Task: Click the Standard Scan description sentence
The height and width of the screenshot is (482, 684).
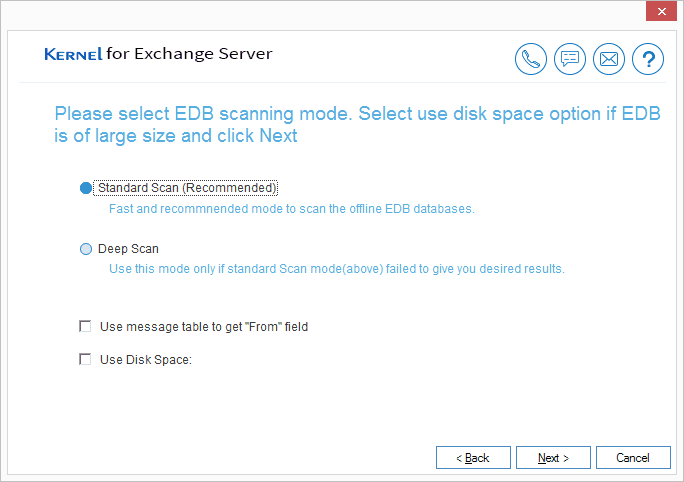Action: [x=290, y=209]
